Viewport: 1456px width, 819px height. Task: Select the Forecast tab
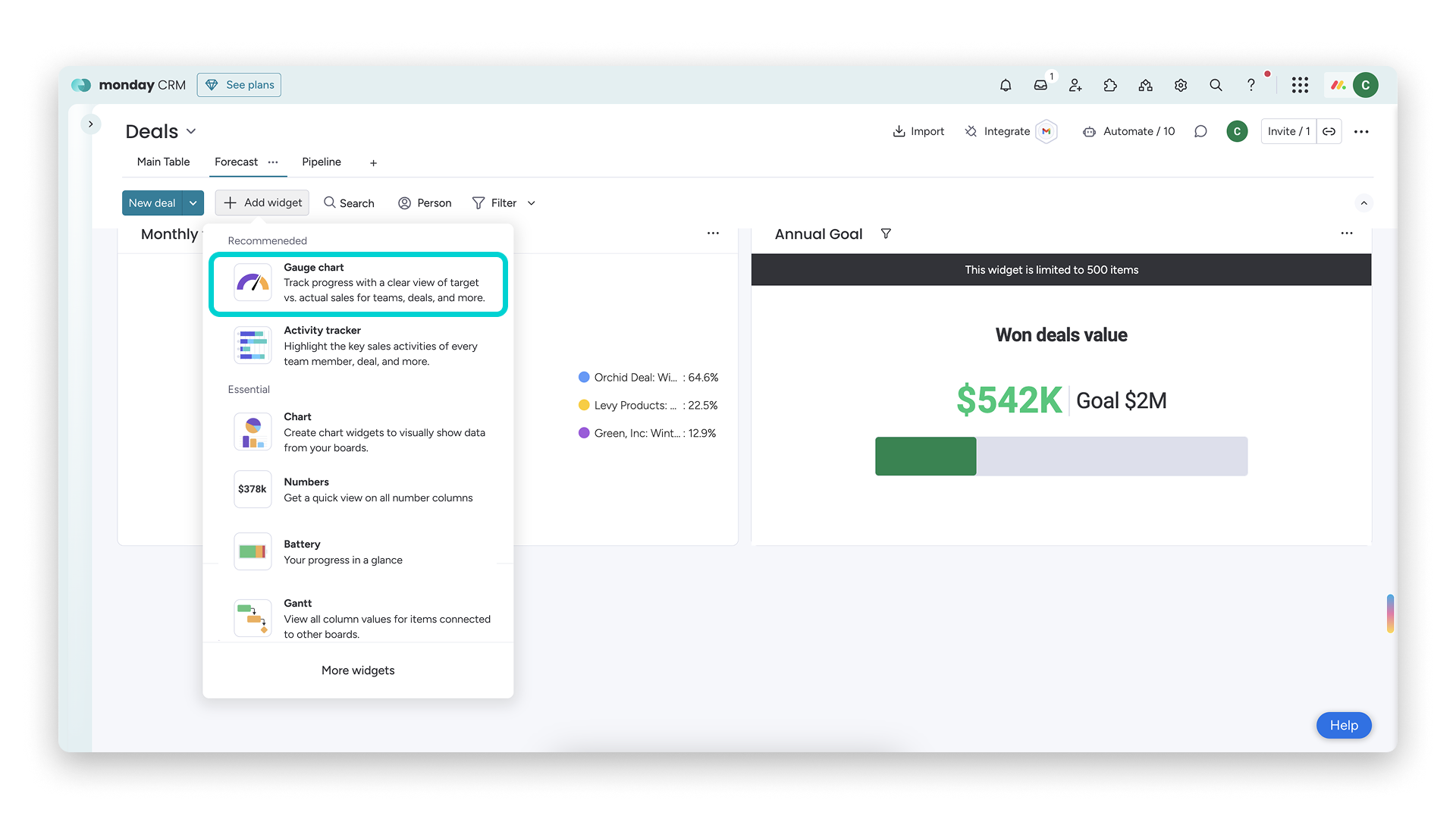(236, 162)
